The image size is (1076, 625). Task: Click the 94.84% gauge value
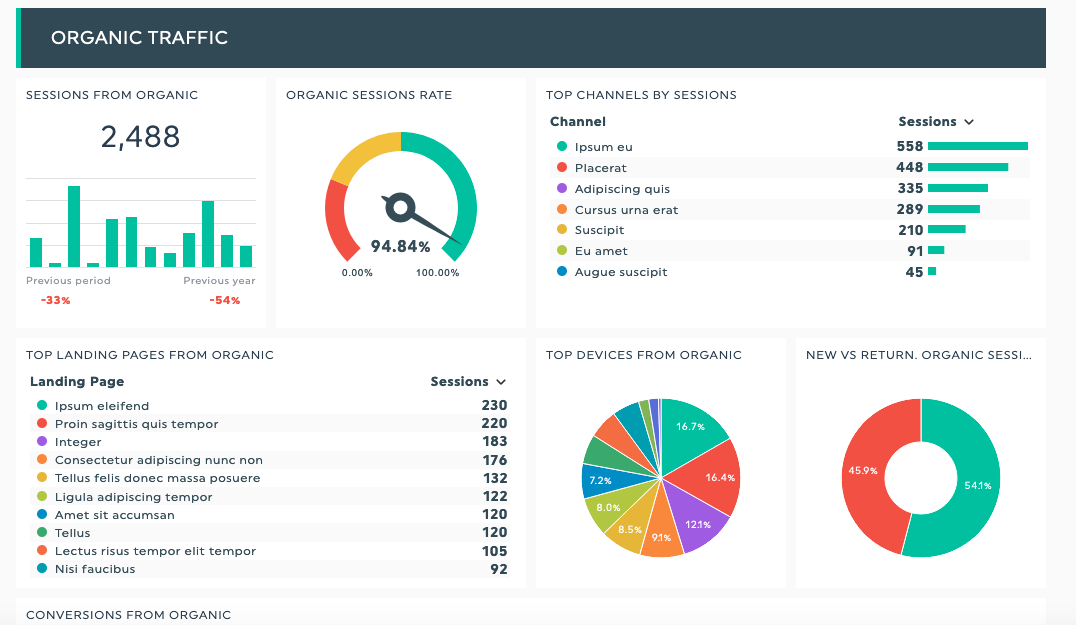[400, 246]
